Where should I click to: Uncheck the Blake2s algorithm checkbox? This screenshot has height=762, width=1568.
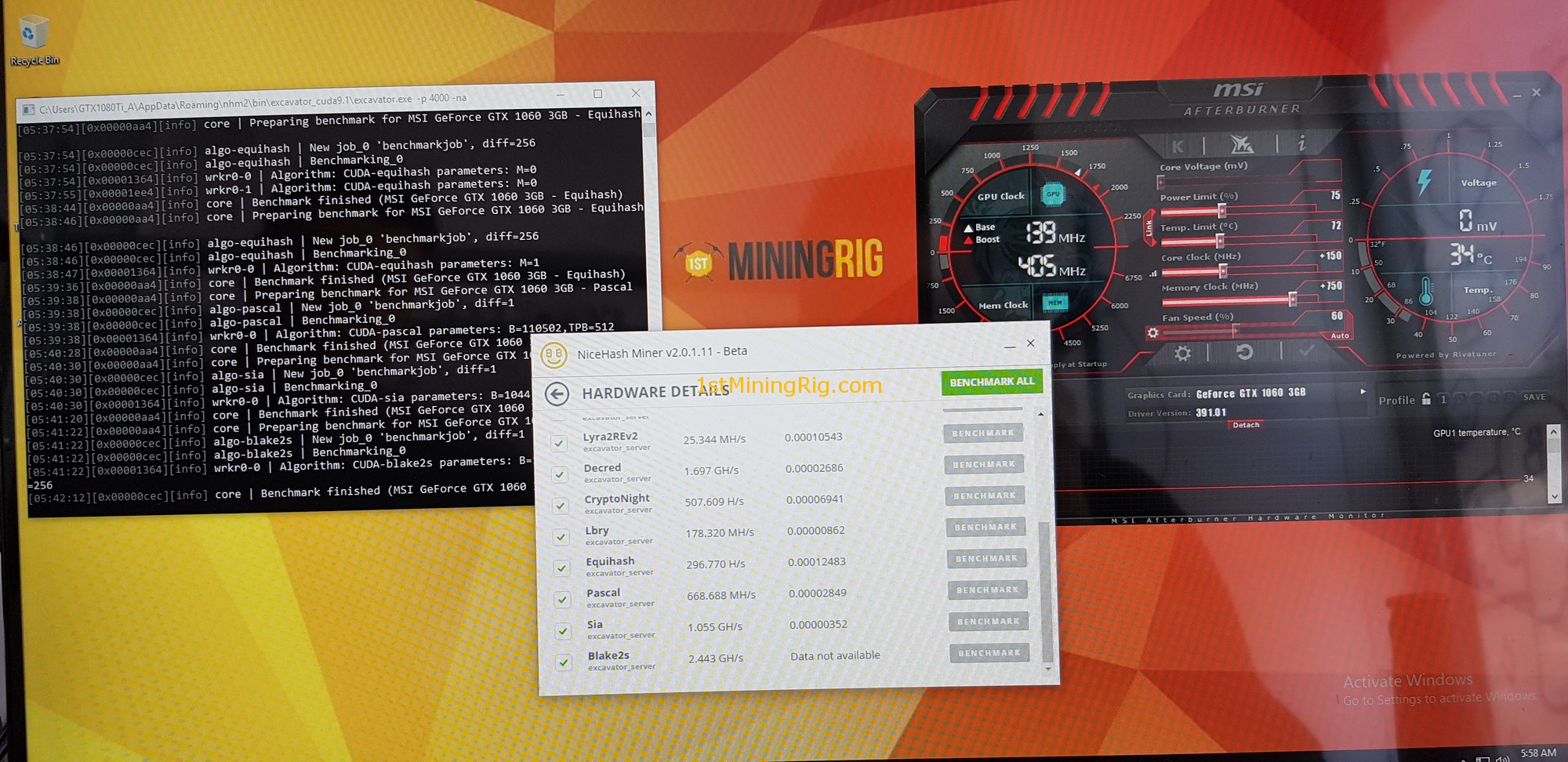pyautogui.click(x=564, y=662)
